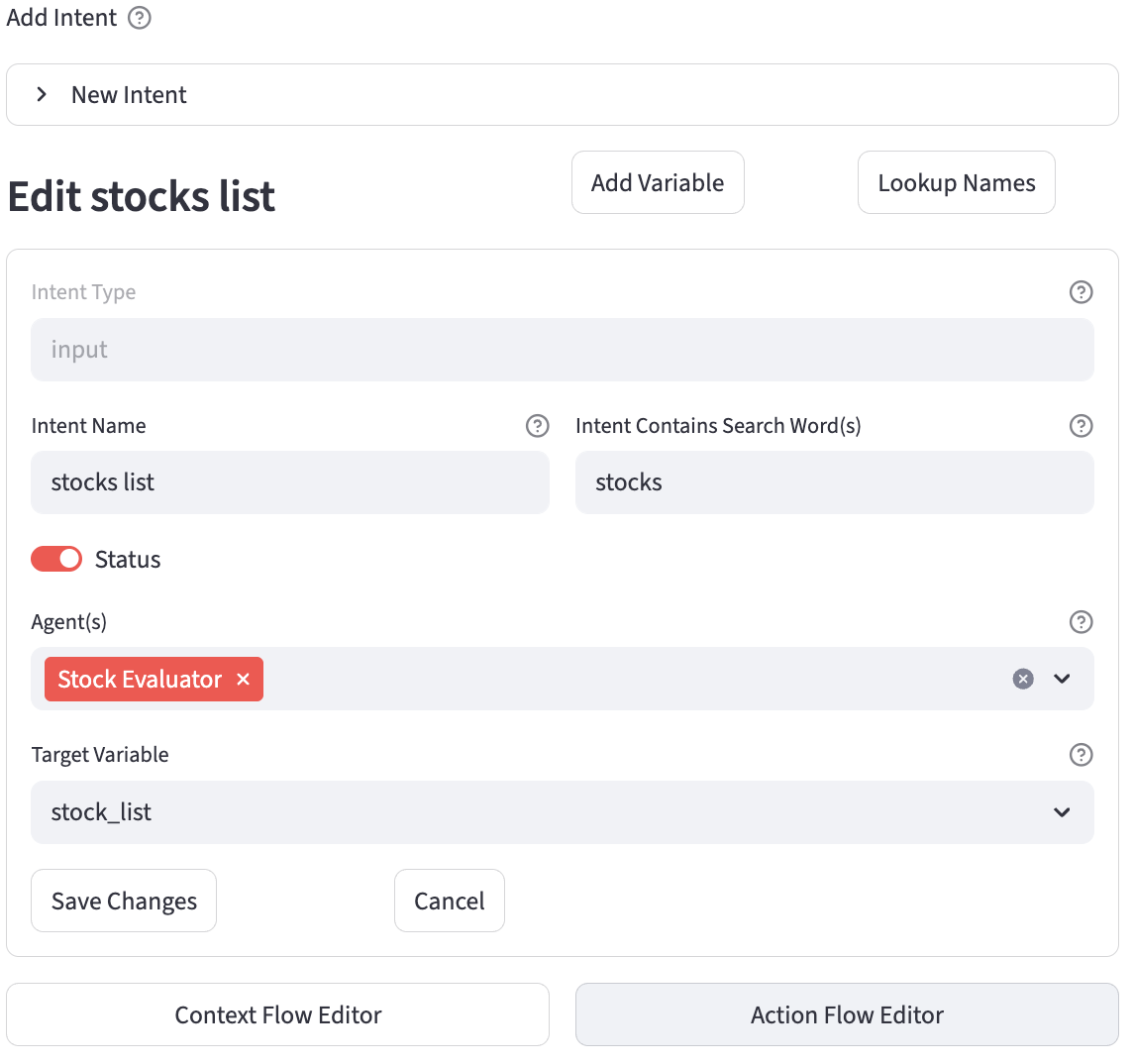Click the Agent(s) help icon
Viewport: 1133px width, 1064px height.
click(x=1081, y=622)
